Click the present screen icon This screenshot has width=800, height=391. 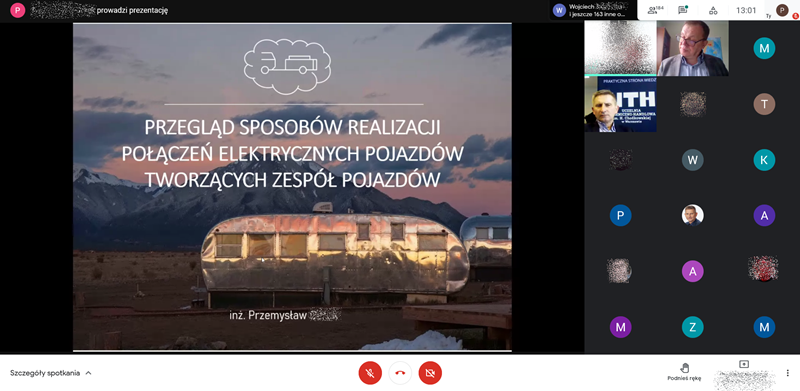[x=744, y=364]
